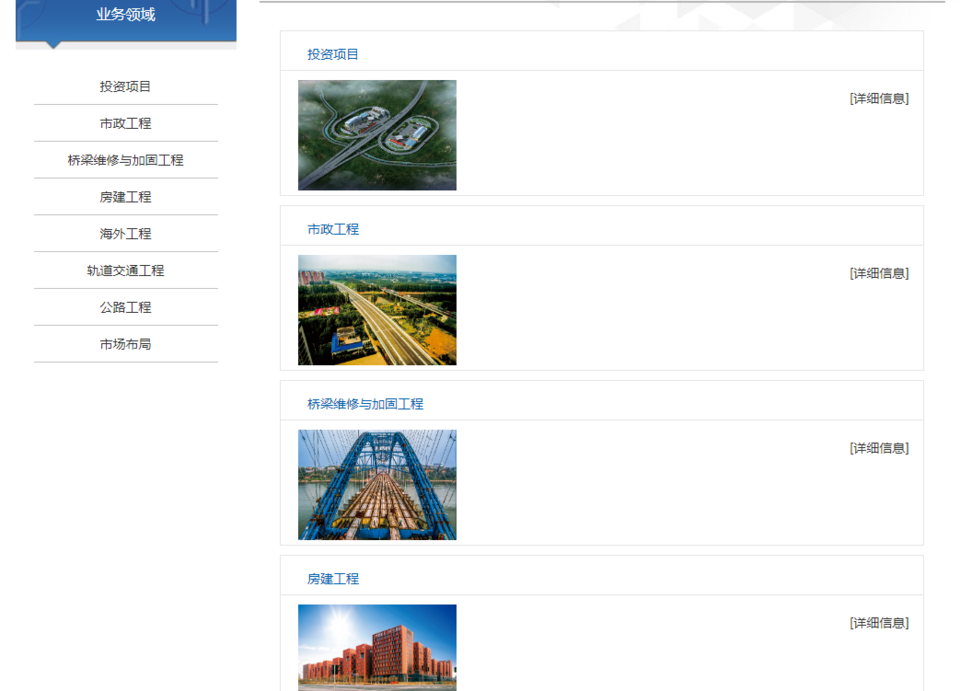
Task: Click [详细信息] in the 房建工程 card
Action: (x=879, y=623)
